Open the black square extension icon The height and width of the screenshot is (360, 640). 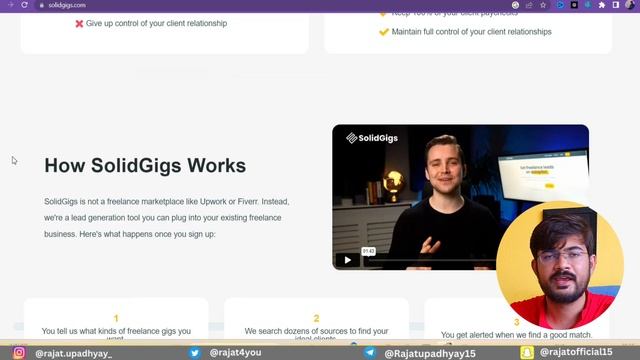pyautogui.click(x=574, y=5)
